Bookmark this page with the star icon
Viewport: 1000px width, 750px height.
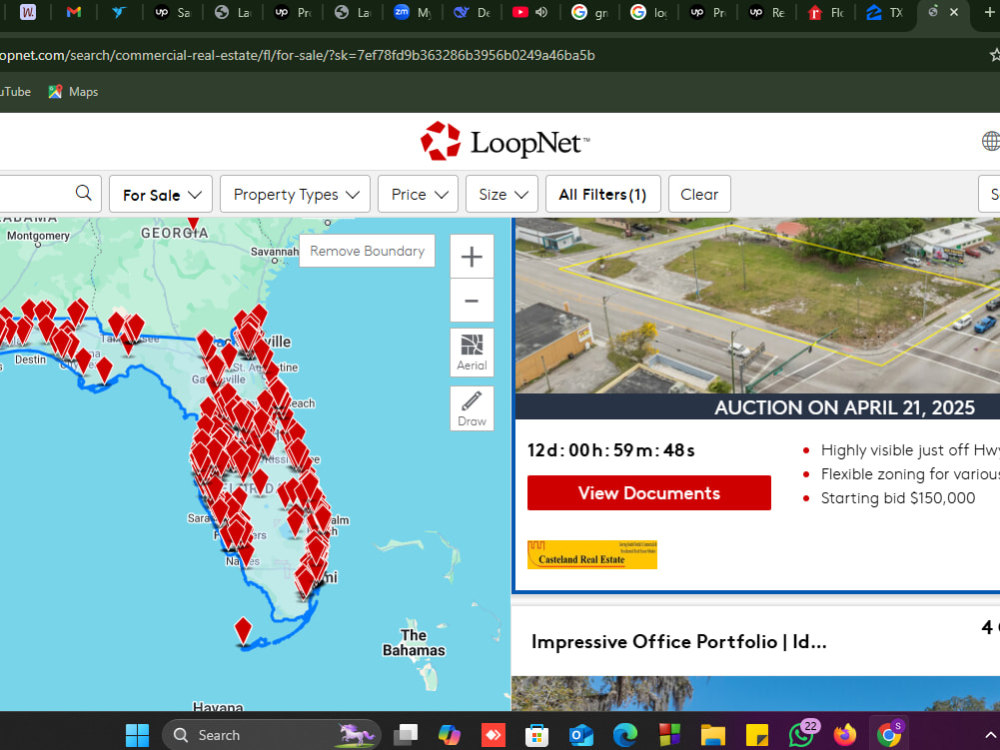coord(994,55)
